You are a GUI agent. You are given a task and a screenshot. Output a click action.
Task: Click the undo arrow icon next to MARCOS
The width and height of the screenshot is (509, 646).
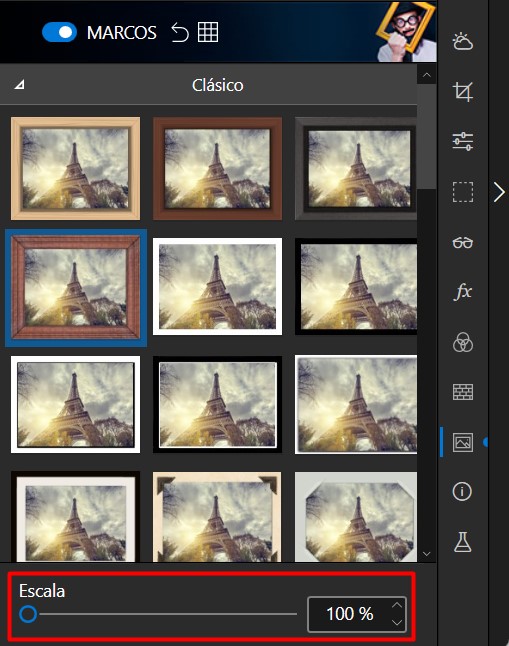pos(180,32)
